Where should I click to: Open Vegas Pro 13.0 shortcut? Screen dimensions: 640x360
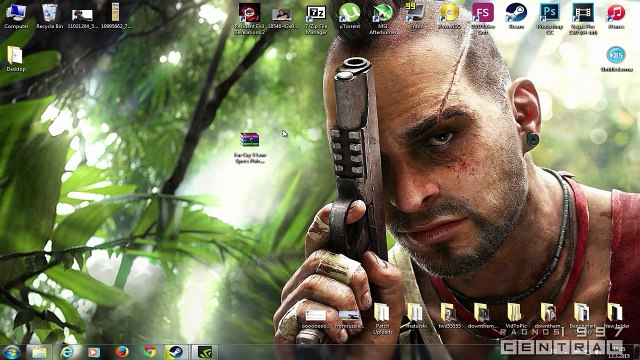coord(583,19)
